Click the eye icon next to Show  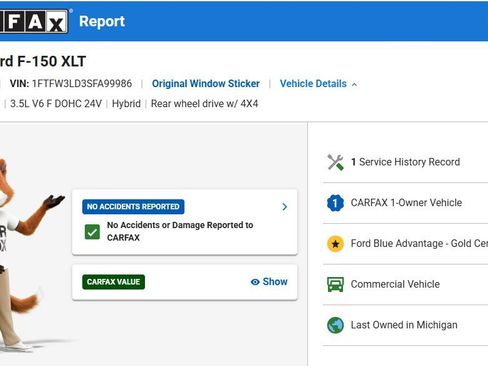tap(255, 282)
